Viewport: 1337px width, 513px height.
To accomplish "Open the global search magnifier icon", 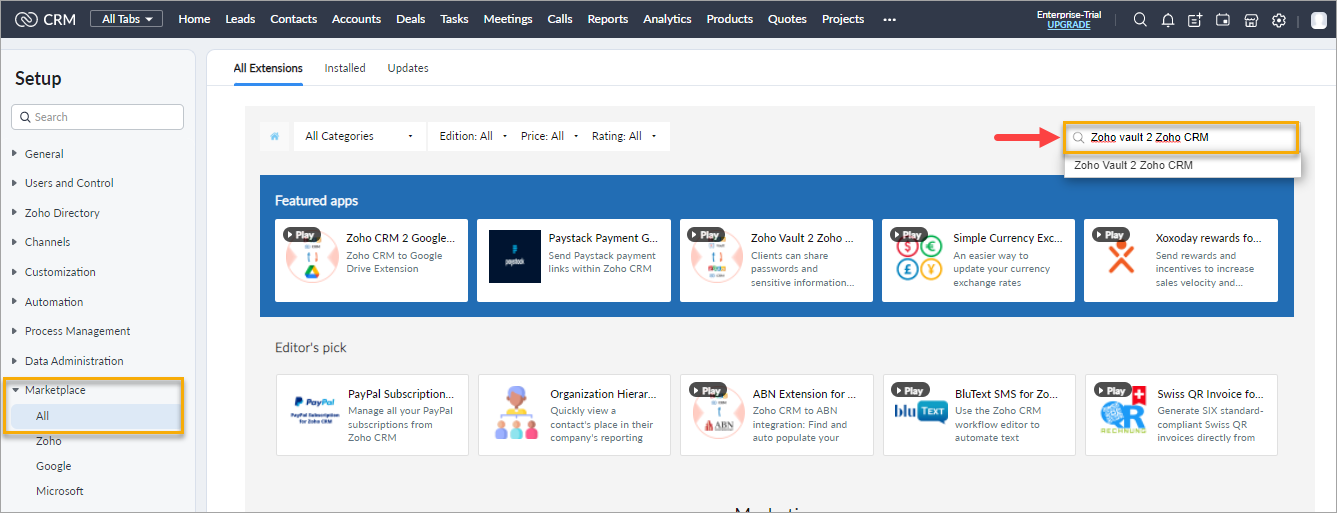I will pyautogui.click(x=1140, y=20).
